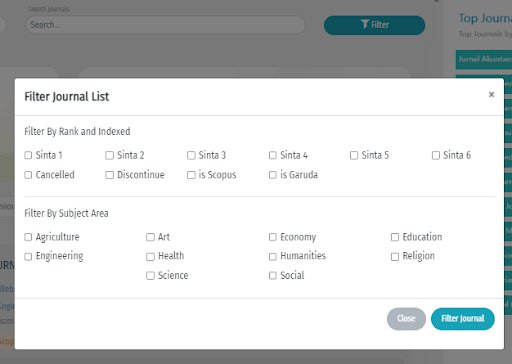The image size is (512, 364).
Task: Check the Health subject area
Action: 150,256
